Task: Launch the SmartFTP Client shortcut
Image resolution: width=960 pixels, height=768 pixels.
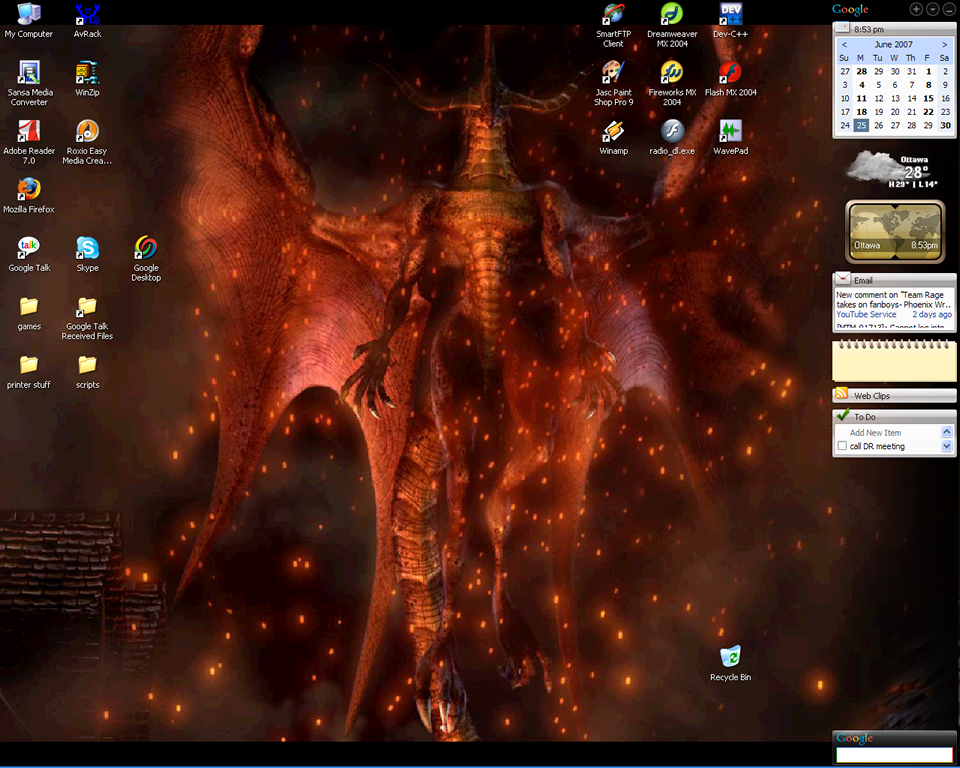Action: point(613,26)
